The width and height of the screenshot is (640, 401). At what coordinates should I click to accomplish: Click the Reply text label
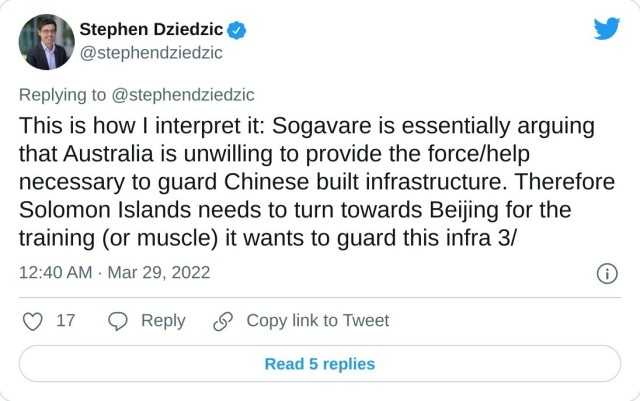click(162, 321)
